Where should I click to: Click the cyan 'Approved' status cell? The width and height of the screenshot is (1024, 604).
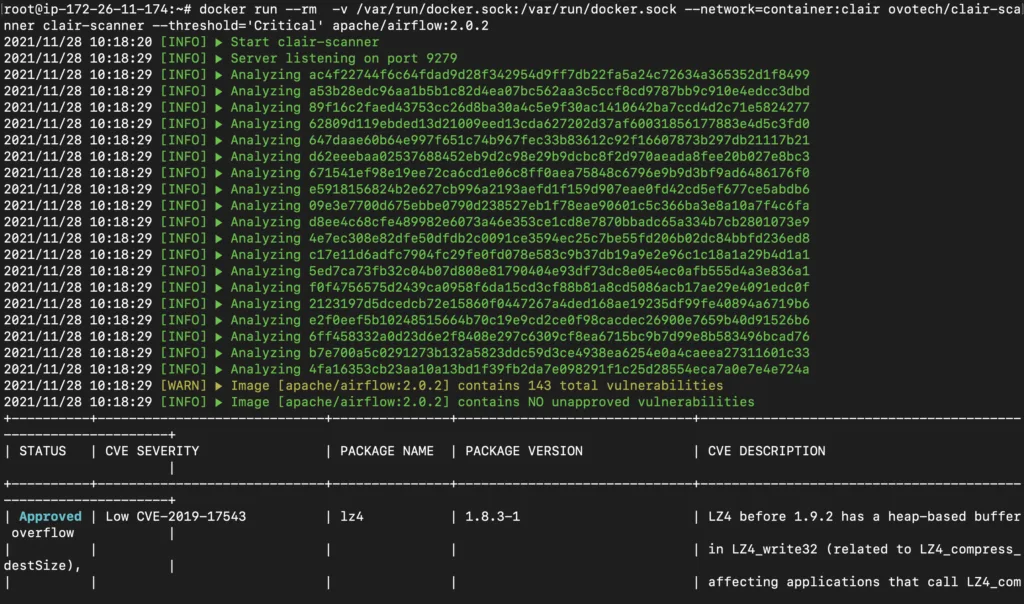tap(50, 516)
